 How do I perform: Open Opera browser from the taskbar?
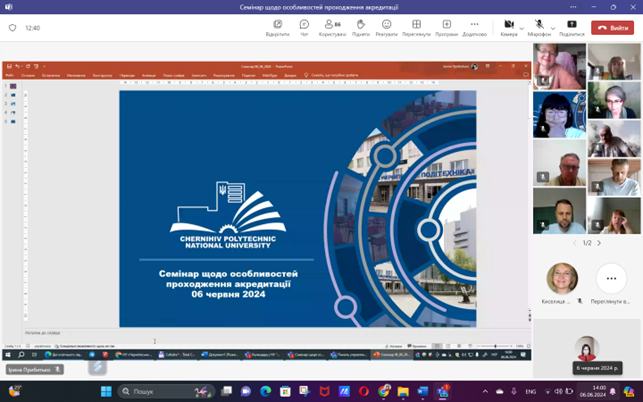coord(364,391)
